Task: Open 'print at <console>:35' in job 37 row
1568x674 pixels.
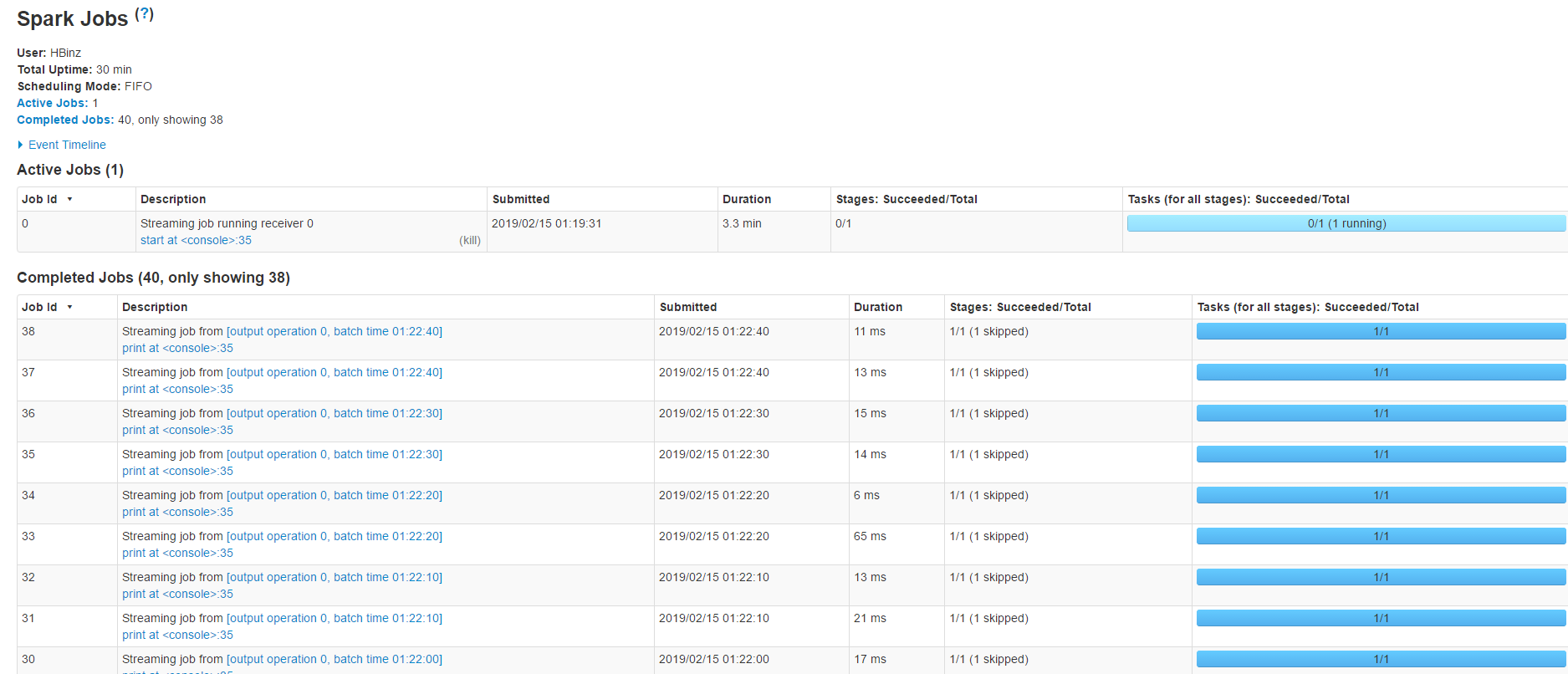Action: coord(177,389)
